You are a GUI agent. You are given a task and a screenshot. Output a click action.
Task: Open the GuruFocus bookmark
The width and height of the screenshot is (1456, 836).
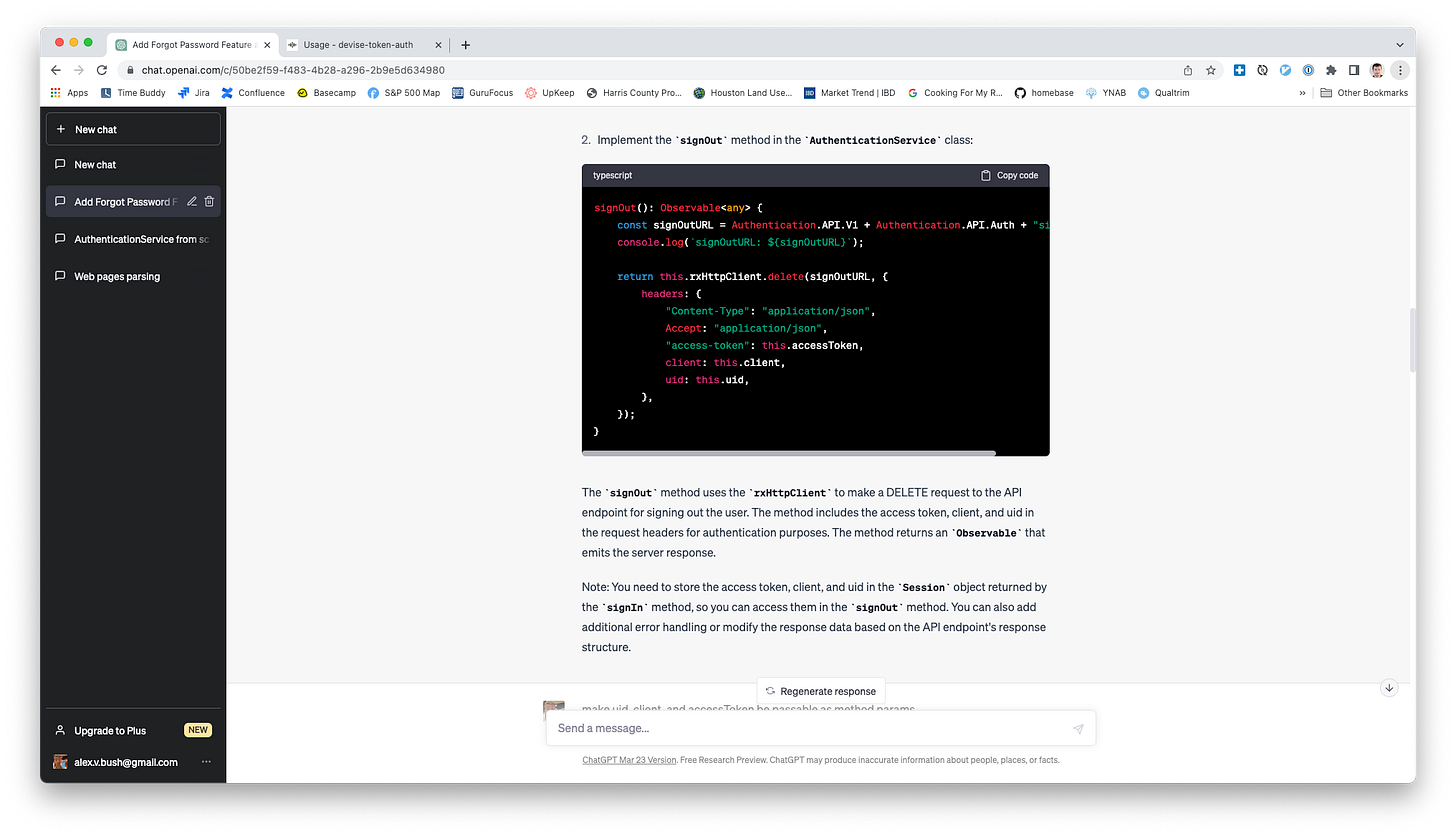482,93
